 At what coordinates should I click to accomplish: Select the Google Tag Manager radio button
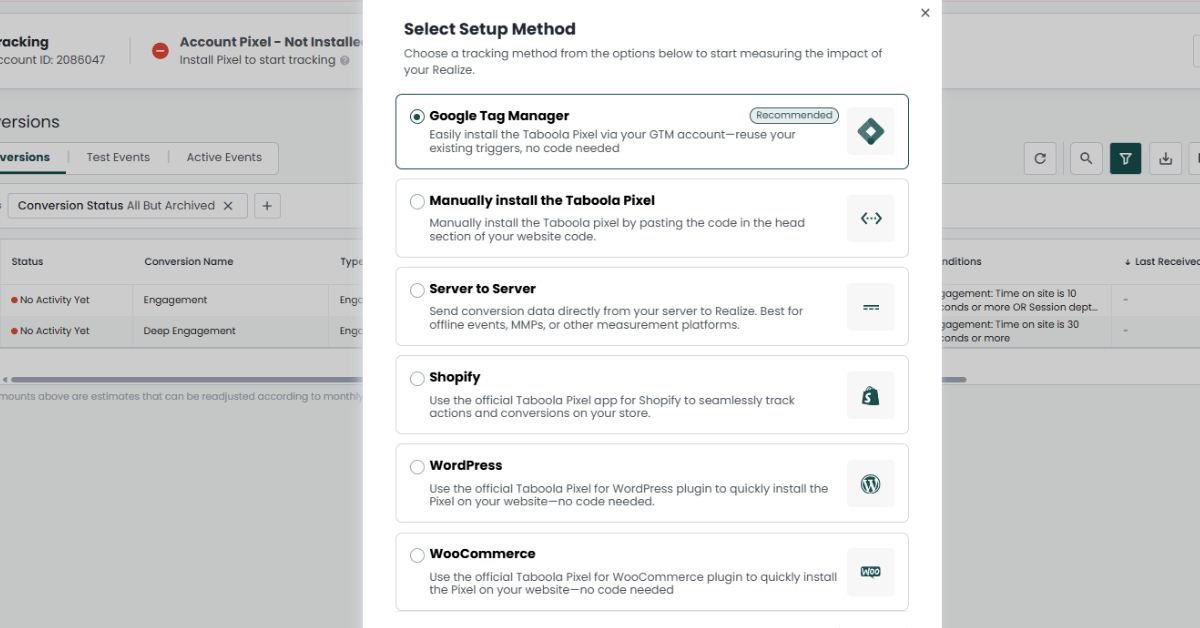417,116
